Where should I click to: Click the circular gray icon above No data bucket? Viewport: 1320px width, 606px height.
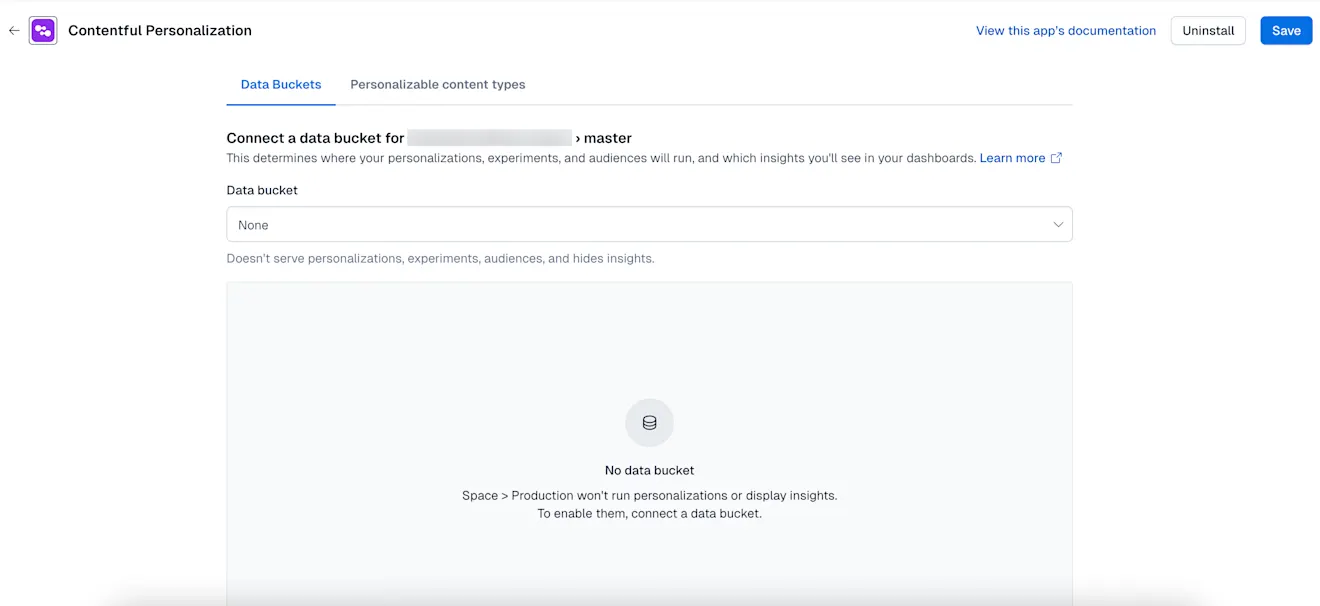(649, 422)
